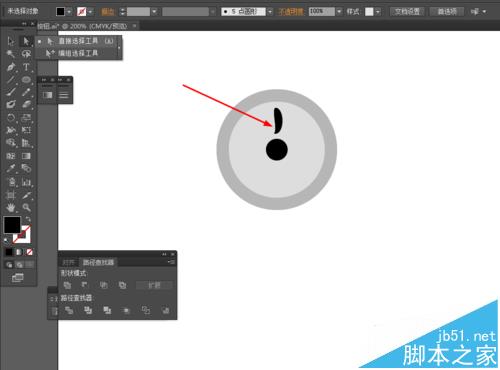Apply None mode below fill box
Image resolution: width=500 pixels, height=370 pixels.
tap(29, 252)
